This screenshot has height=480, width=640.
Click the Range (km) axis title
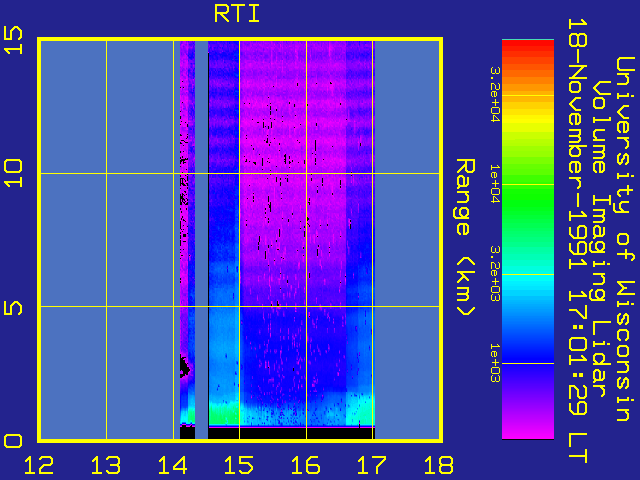tap(465, 238)
